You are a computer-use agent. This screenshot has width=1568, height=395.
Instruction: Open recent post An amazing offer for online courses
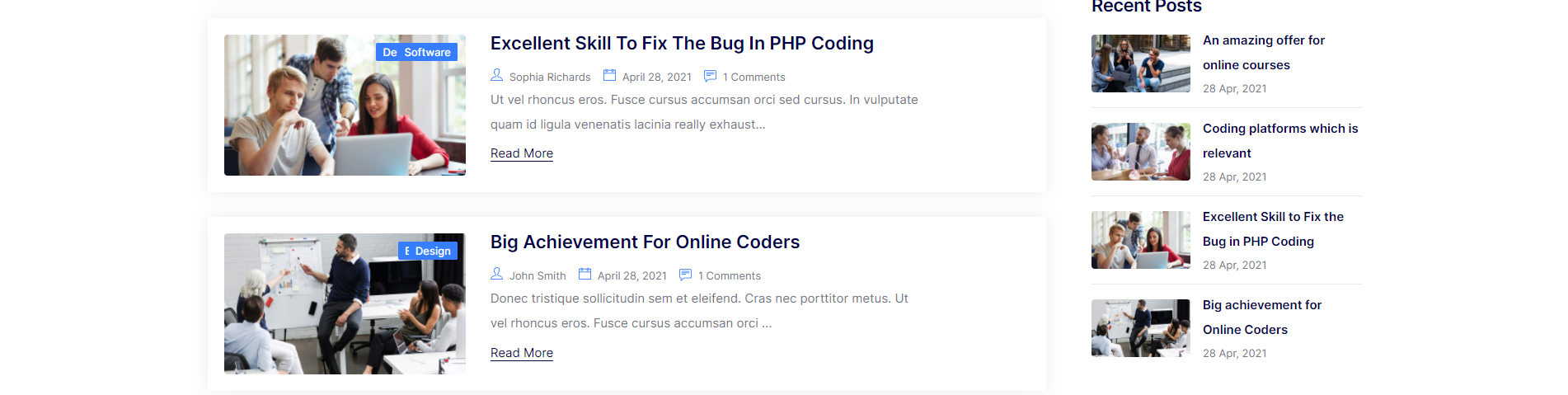pos(1264,53)
